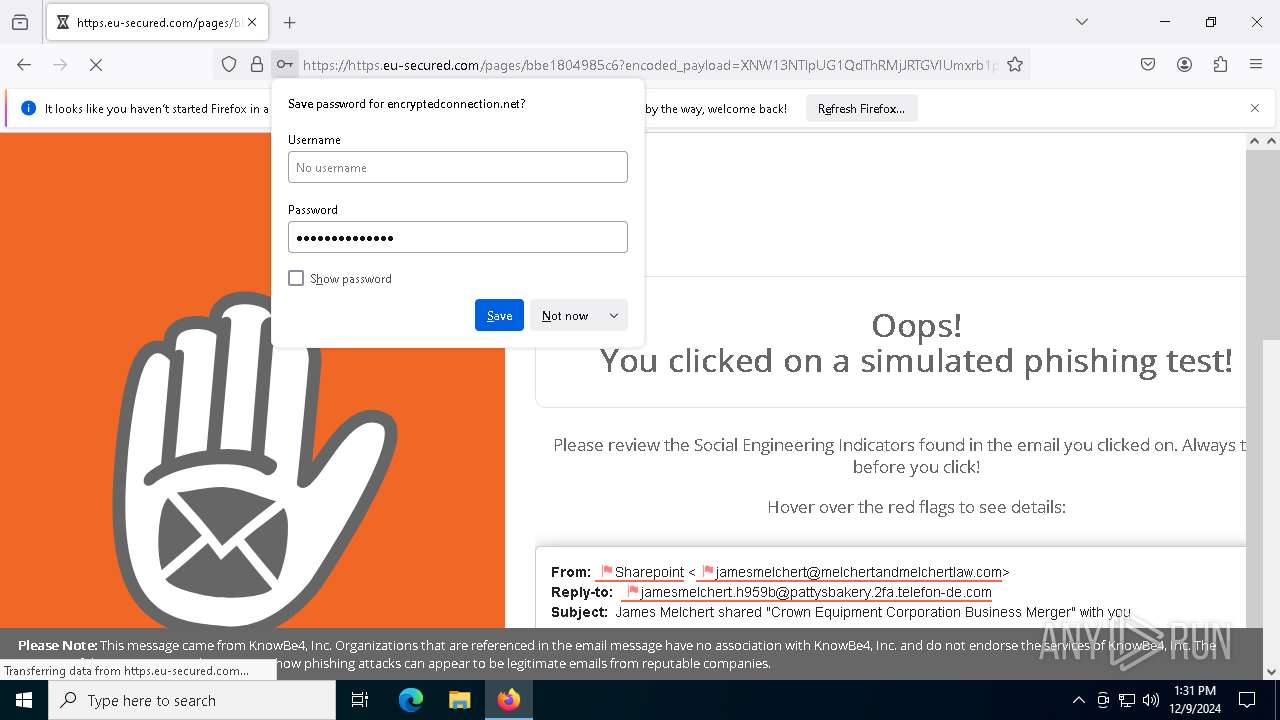1280x720 pixels.
Task: Click the Username field in save password popup
Action: (458, 167)
